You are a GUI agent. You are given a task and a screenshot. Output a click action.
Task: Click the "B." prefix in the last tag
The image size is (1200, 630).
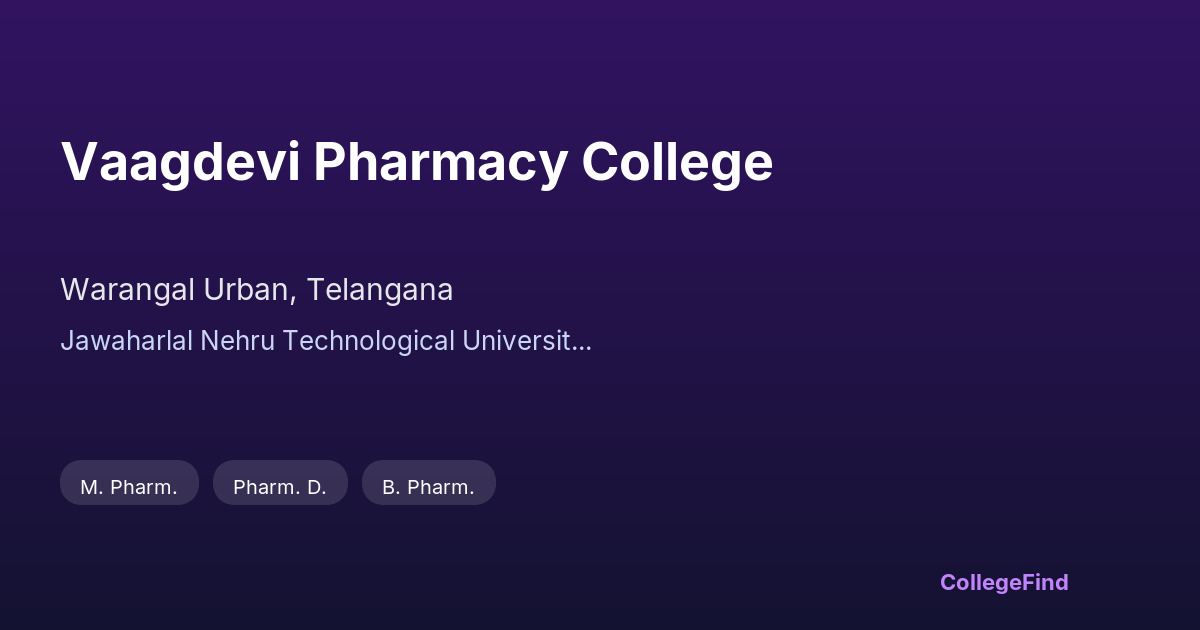391,487
